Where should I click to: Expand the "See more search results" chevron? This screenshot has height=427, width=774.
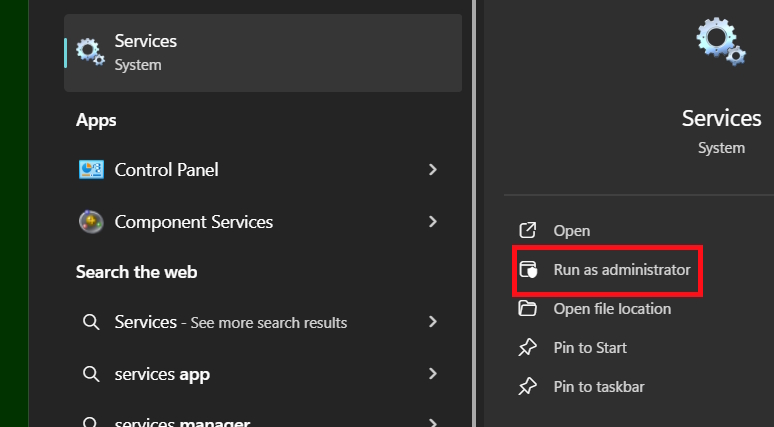433,322
